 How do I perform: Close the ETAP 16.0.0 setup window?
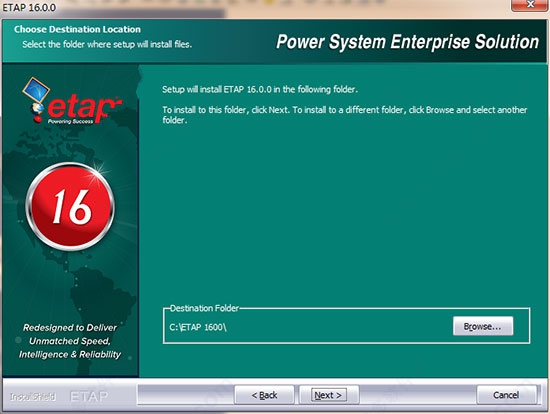pyautogui.click(x=530, y=5)
